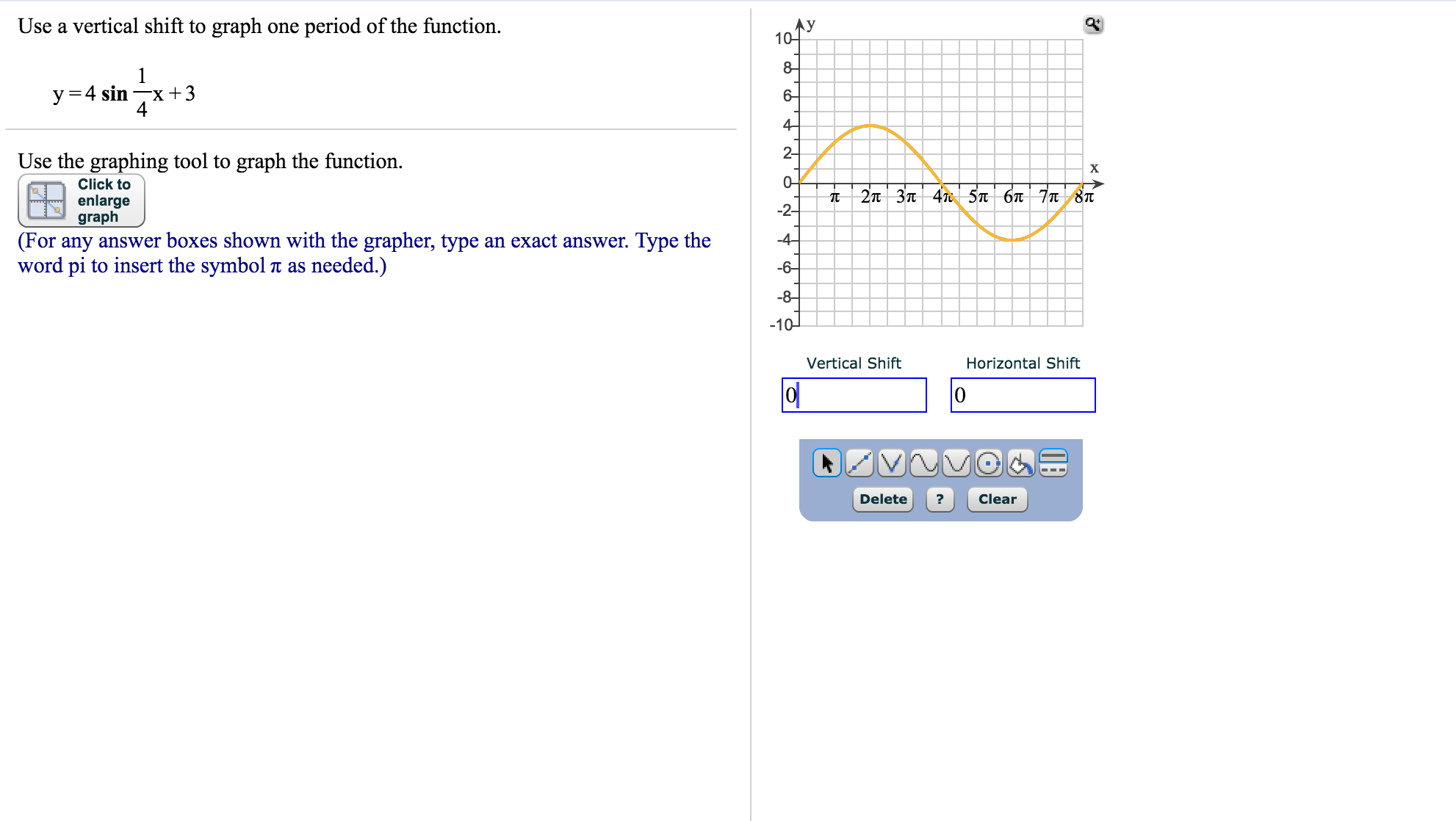Toggle the solid/dashed line style option
The width and height of the screenshot is (1456, 821).
point(1052,463)
